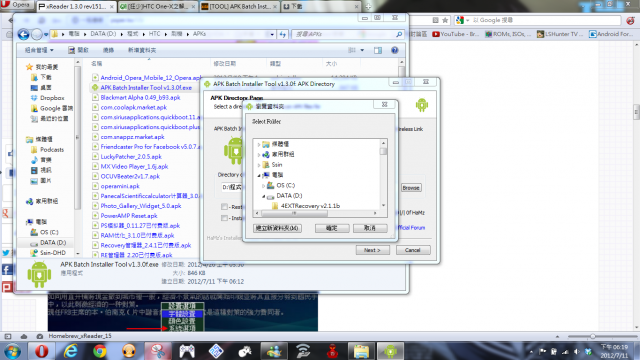
Task: Click volume icon in system tray
Action: [x=576, y=351]
